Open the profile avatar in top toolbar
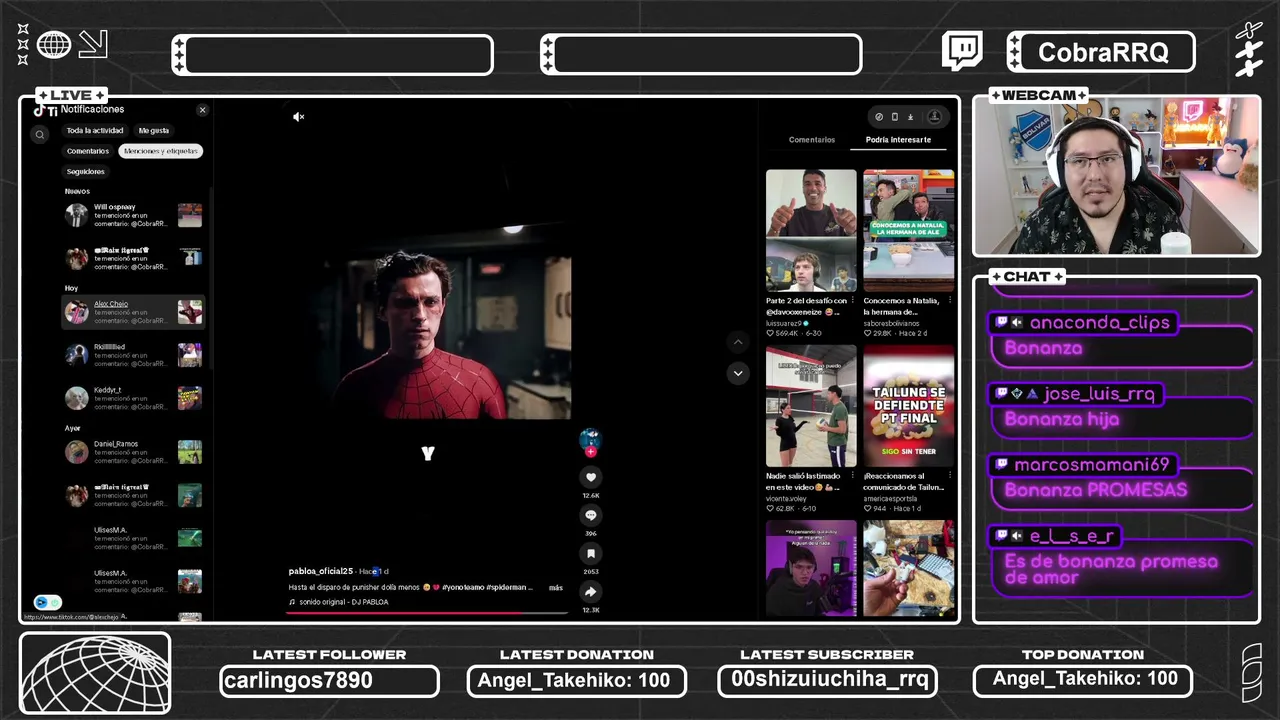Image resolution: width=1280 pixels, height=720 pixels. (934, 117)
